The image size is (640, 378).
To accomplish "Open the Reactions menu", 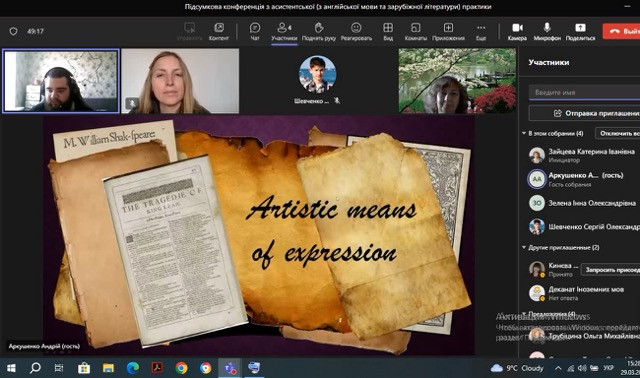I will [356, 31].
